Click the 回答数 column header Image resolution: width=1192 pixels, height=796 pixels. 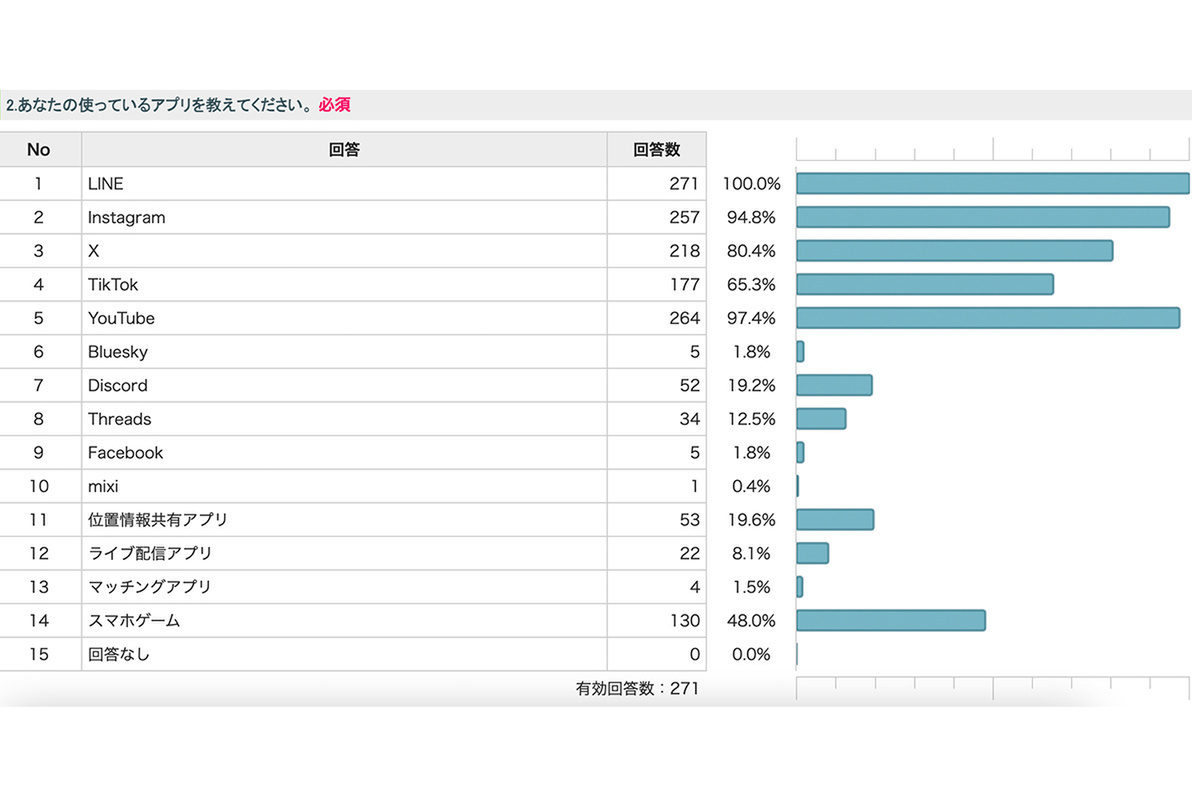656,150
